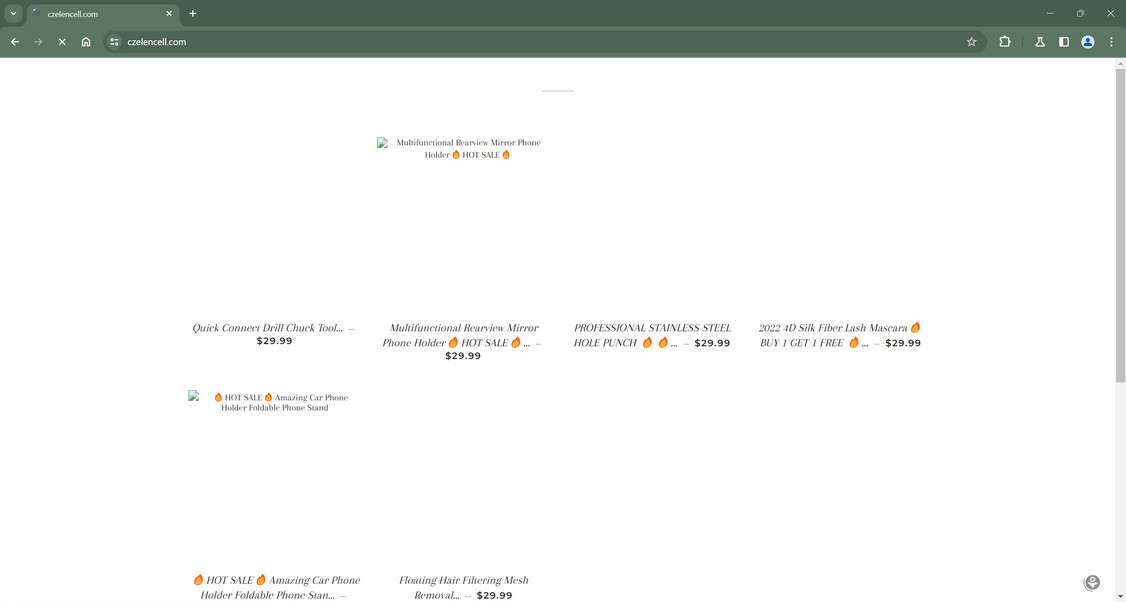Screen dimensions: 1126x602
Task: Toggle the bookmark star for this page
Action: 971,42
